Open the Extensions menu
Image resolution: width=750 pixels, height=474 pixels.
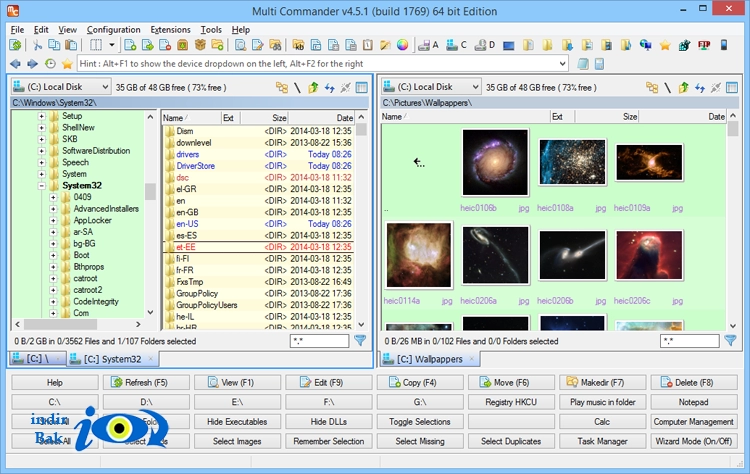170,30
